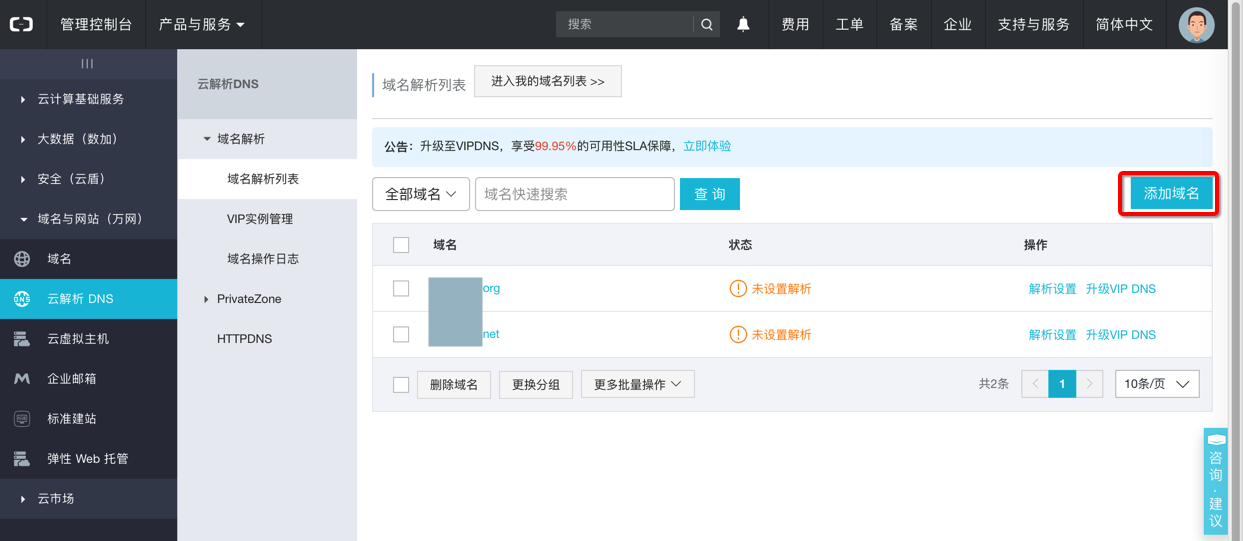The height and width of the screenshot is (541, 1243).
Task: Expand the 更多批量操作 dropdown
Action: [638, 384]
